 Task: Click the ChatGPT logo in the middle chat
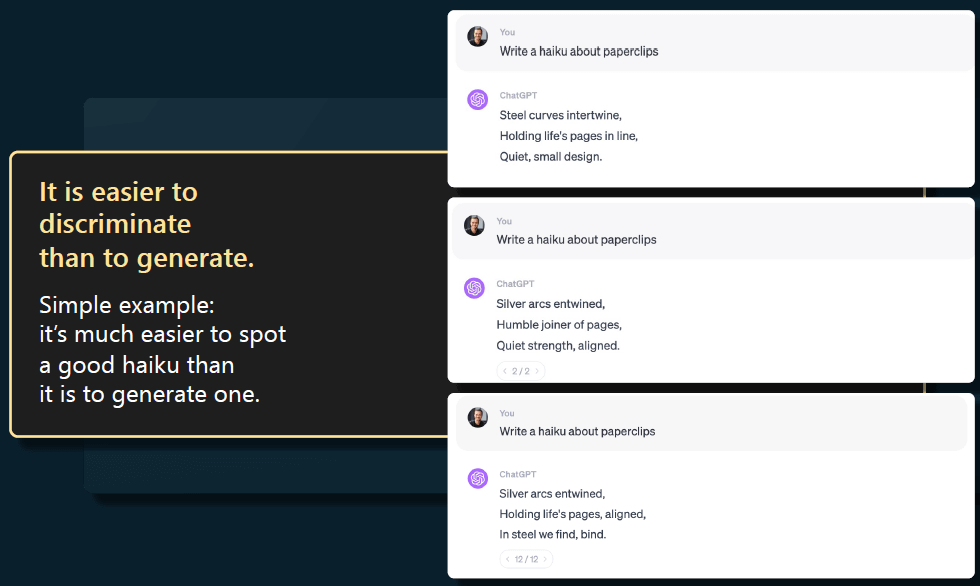(474, 288)
